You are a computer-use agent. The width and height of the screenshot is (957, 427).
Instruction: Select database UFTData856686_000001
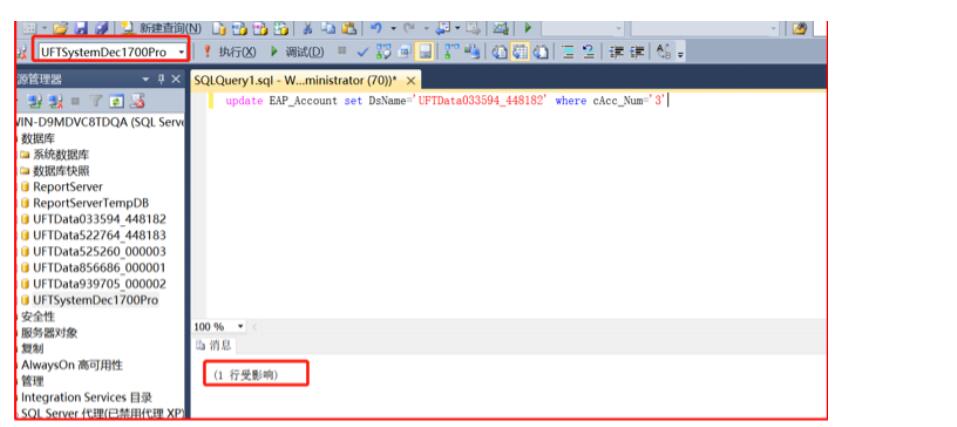(99, 268)
